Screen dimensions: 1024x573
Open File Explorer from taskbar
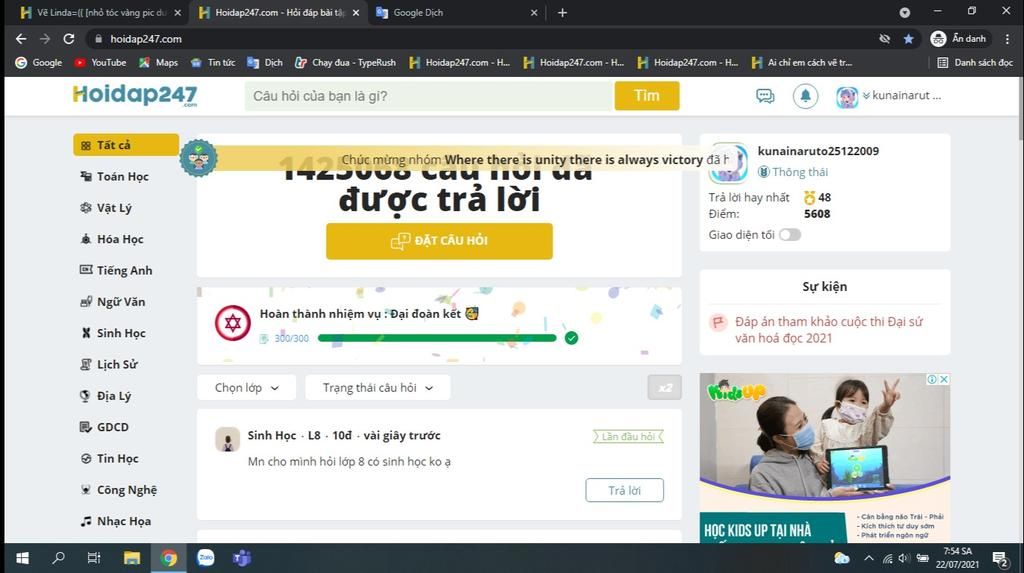click(x=132, y=558)
